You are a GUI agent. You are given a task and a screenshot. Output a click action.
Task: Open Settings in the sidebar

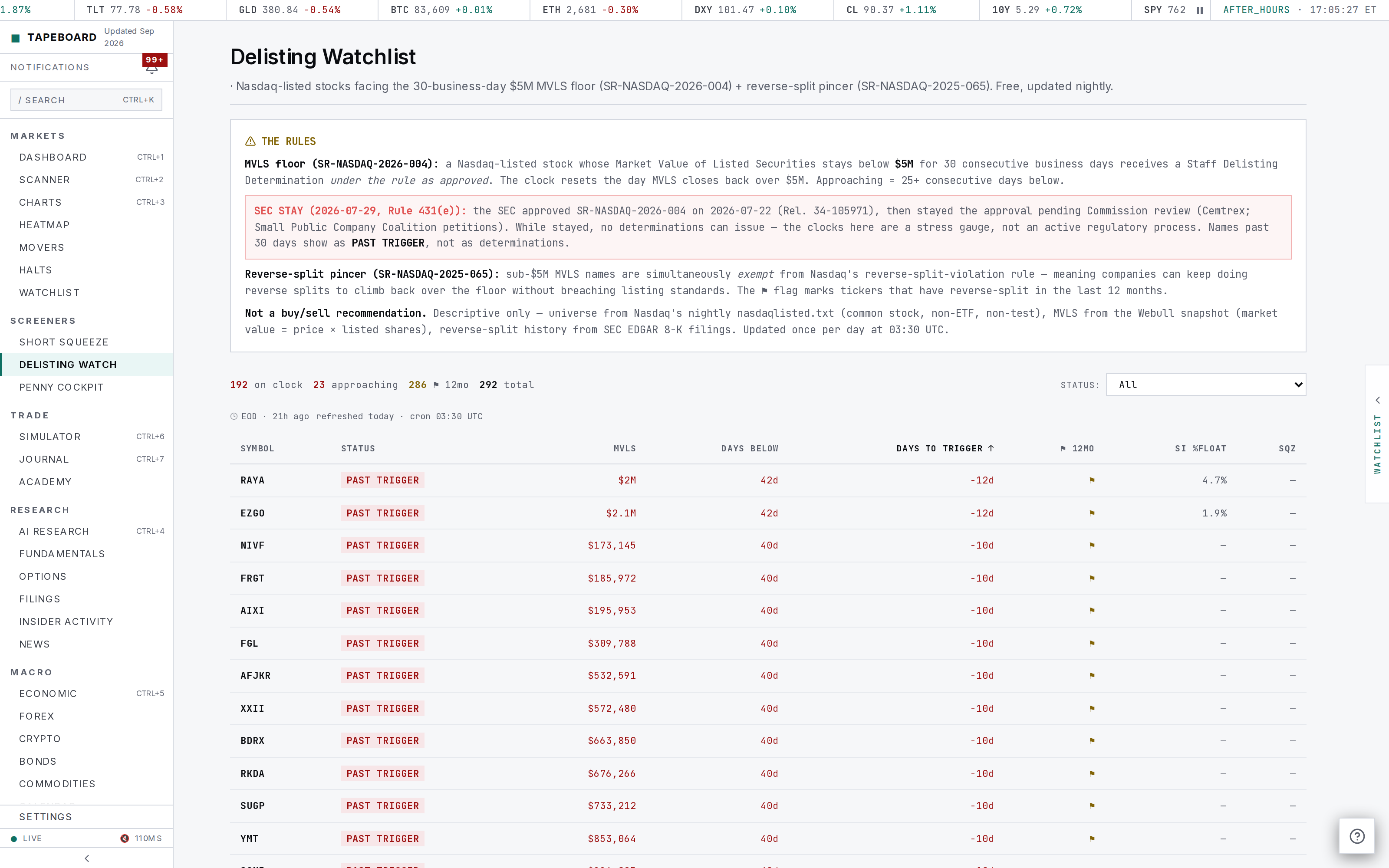click(x=87, y=817)
